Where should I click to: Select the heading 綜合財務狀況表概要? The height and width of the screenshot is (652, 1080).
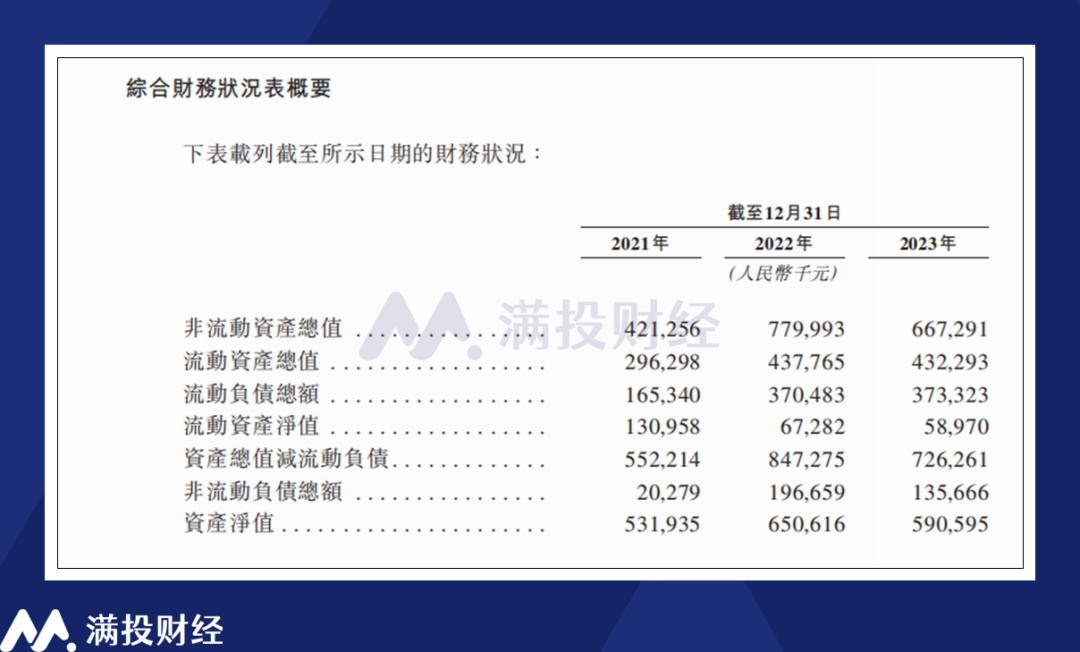point(229,88)
